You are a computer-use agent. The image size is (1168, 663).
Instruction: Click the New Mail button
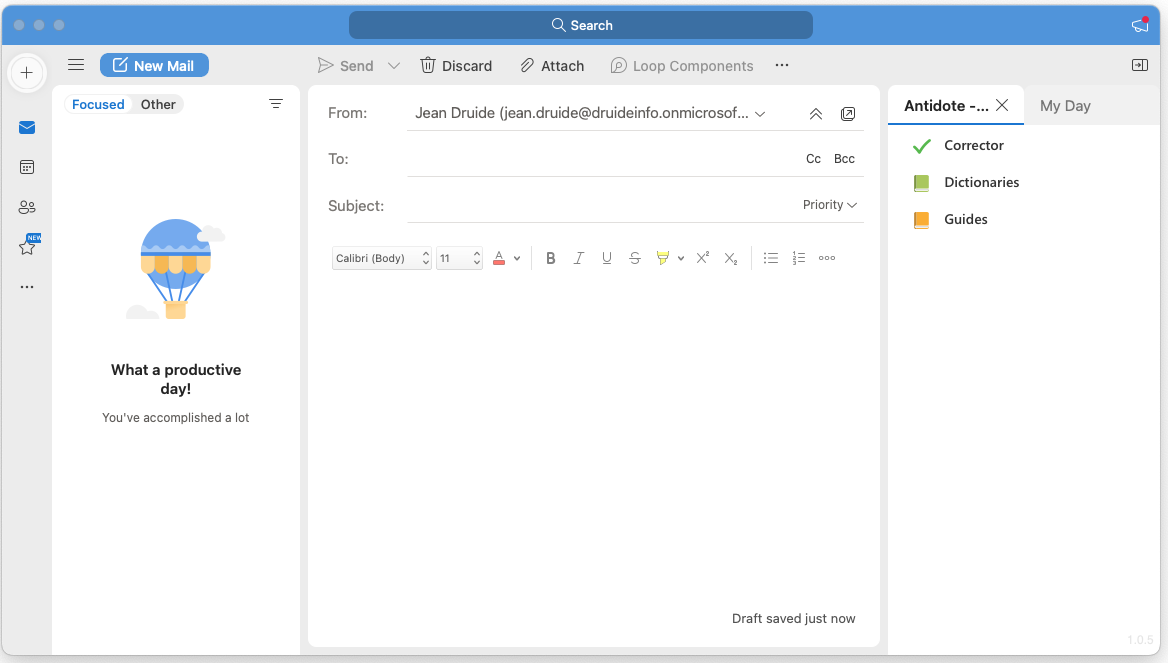click(154, 66)
